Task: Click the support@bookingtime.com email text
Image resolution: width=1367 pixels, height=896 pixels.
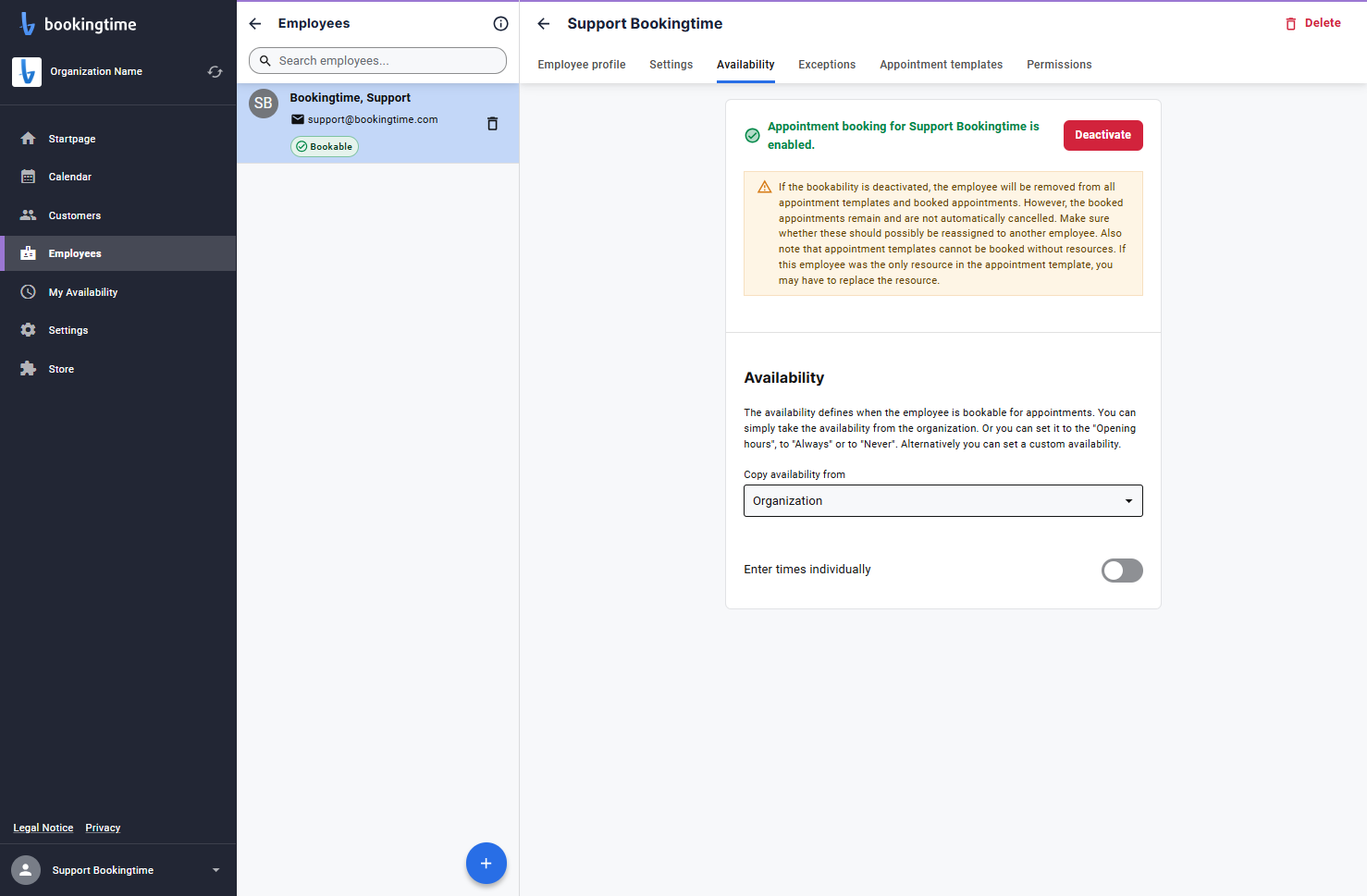Action: (373, 120)
